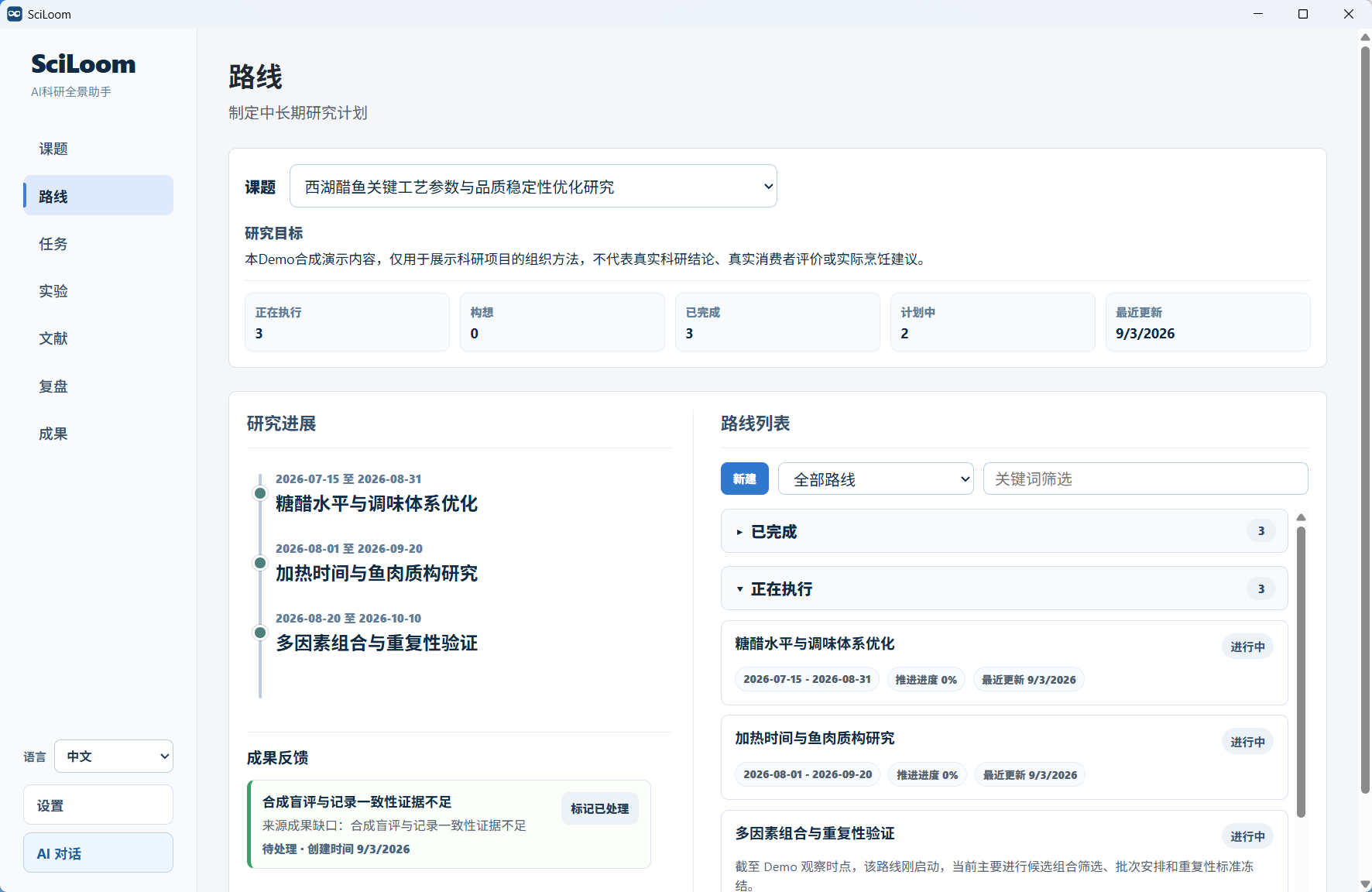Go to 任务 in the sidebar
Screen dimensions: 1372x892
pos(98,244)
